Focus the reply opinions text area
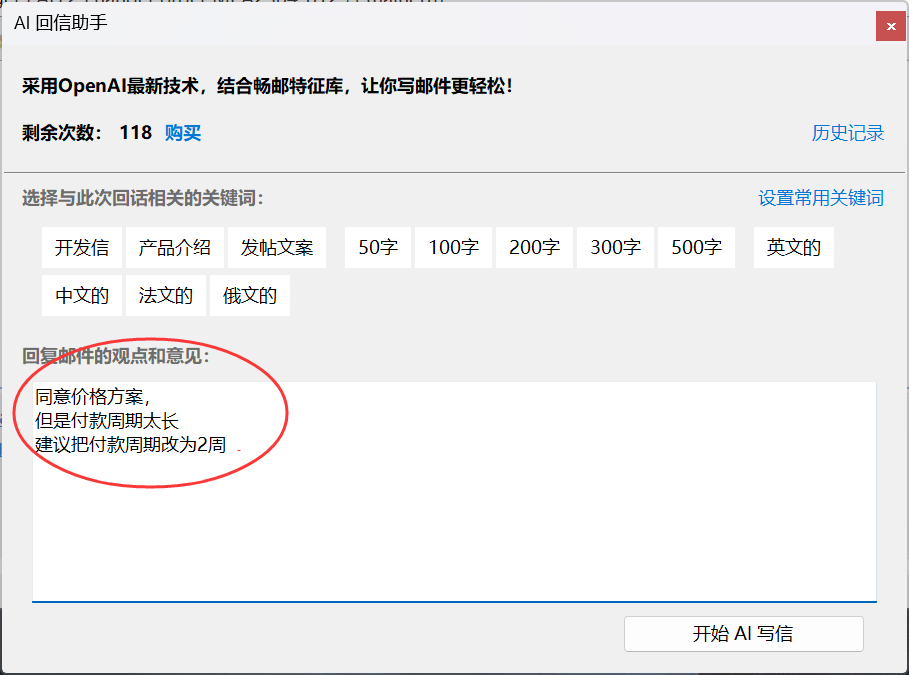The height and width of the screenshot is (675, 909). (454, 492)
